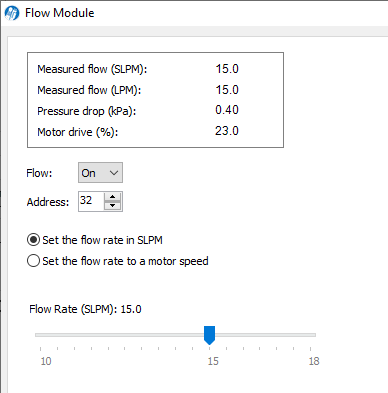Increase Address with the up spinner arrow
The image size is (388, 393).
pos(113,197)
